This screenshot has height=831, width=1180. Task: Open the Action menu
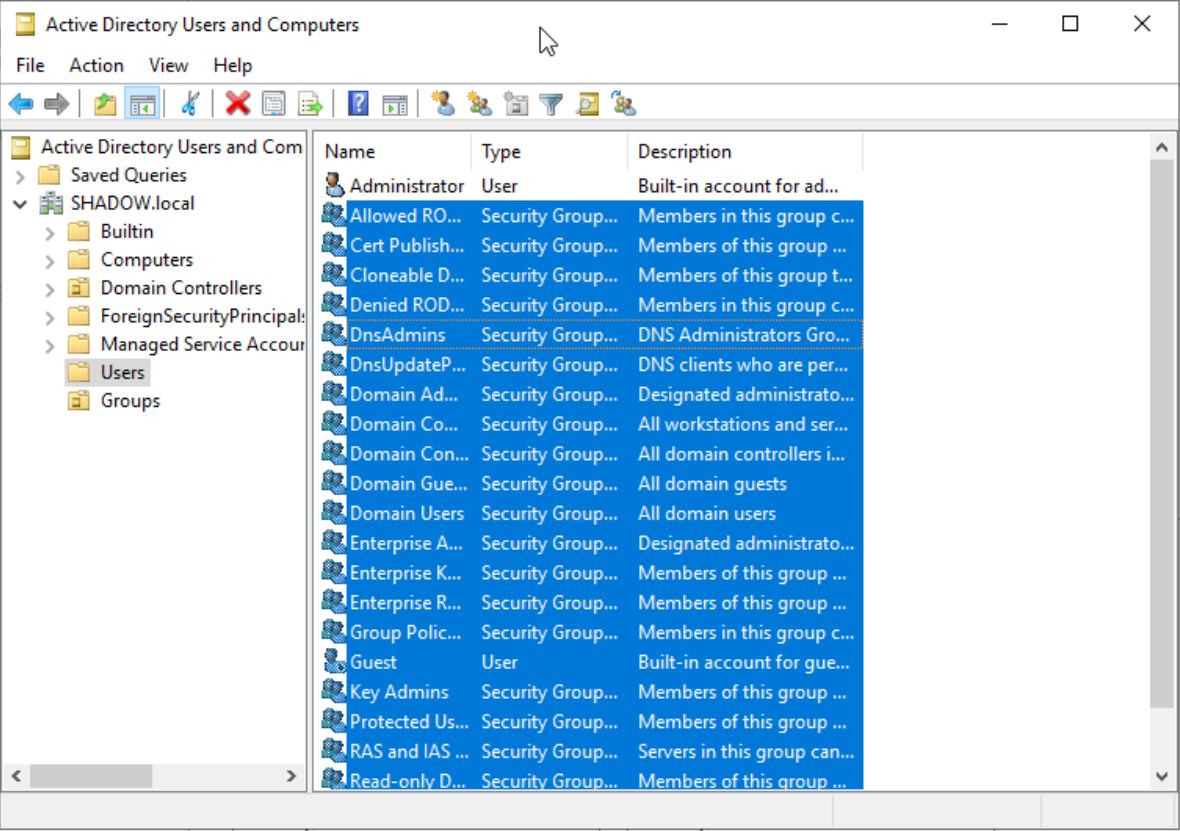(96, 65)
